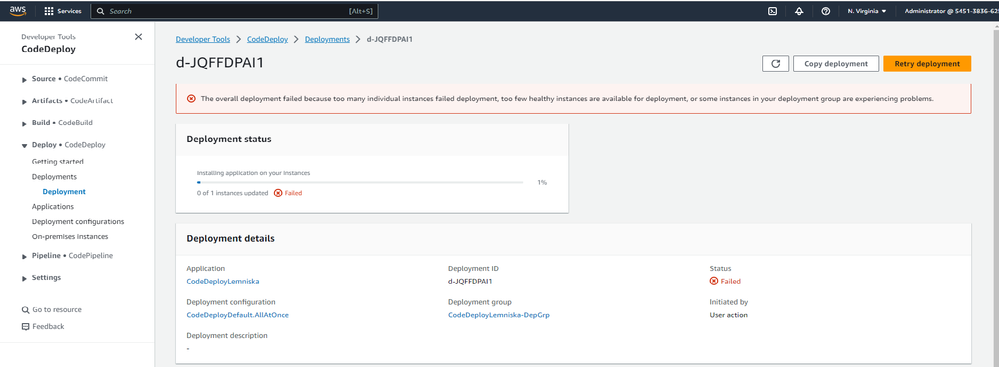Click the Feedback icon in sidebar
Image resolution: width=999 pixels, height=367 pixels.
(25, 326)
